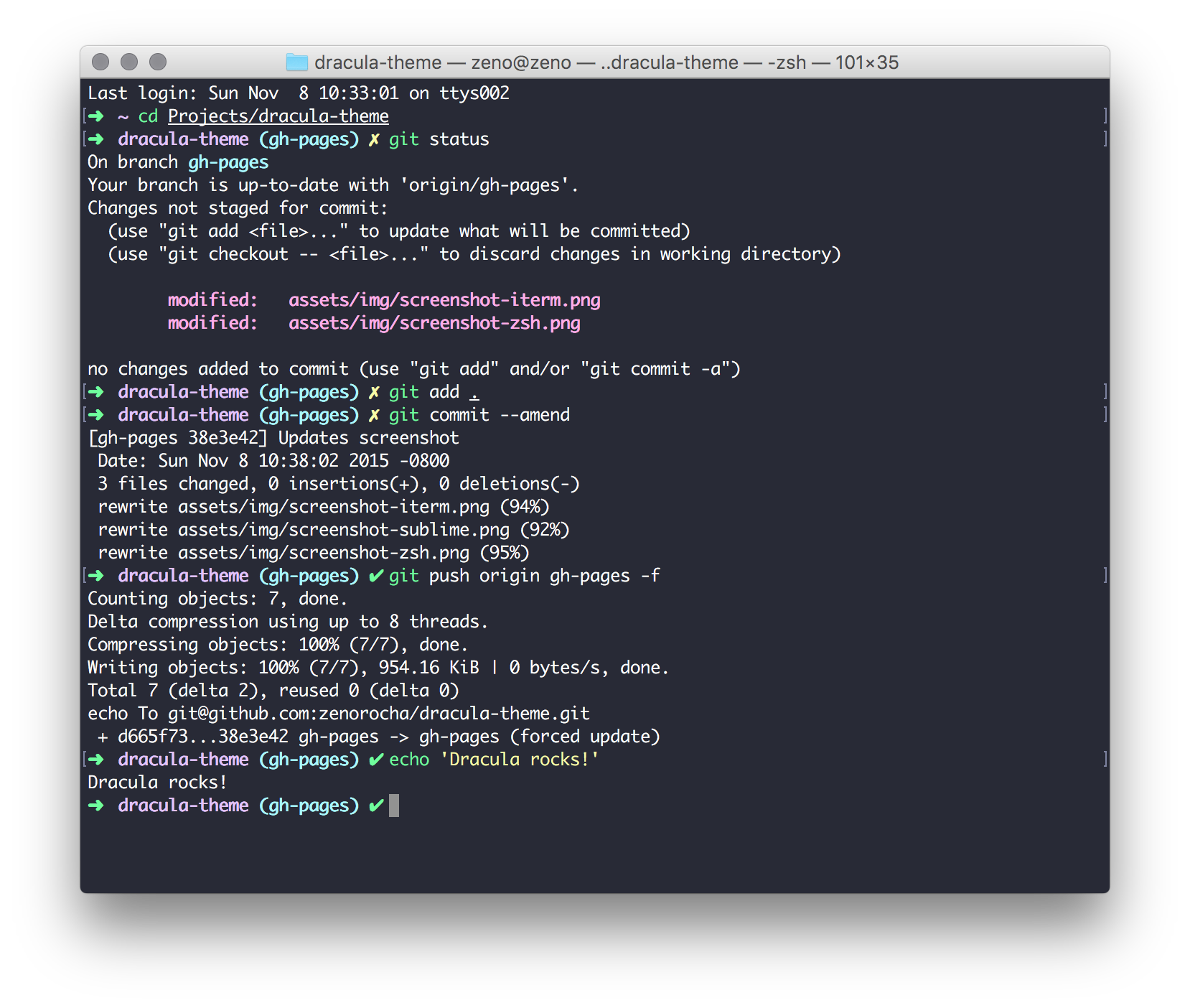Click the 'use "git checkout -- <file>..."' hint line
Image resolution: width=1190 pixels, height=1008 pixels.
click(x=474, y=254)
